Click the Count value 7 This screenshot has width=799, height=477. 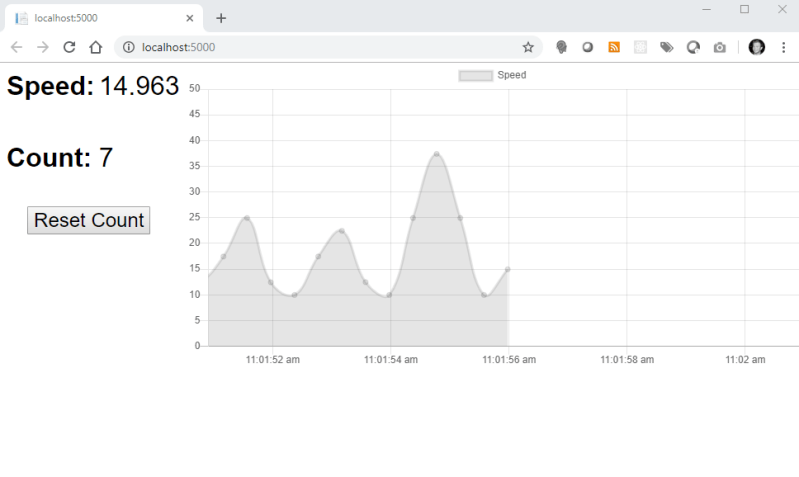coord(105,157)
